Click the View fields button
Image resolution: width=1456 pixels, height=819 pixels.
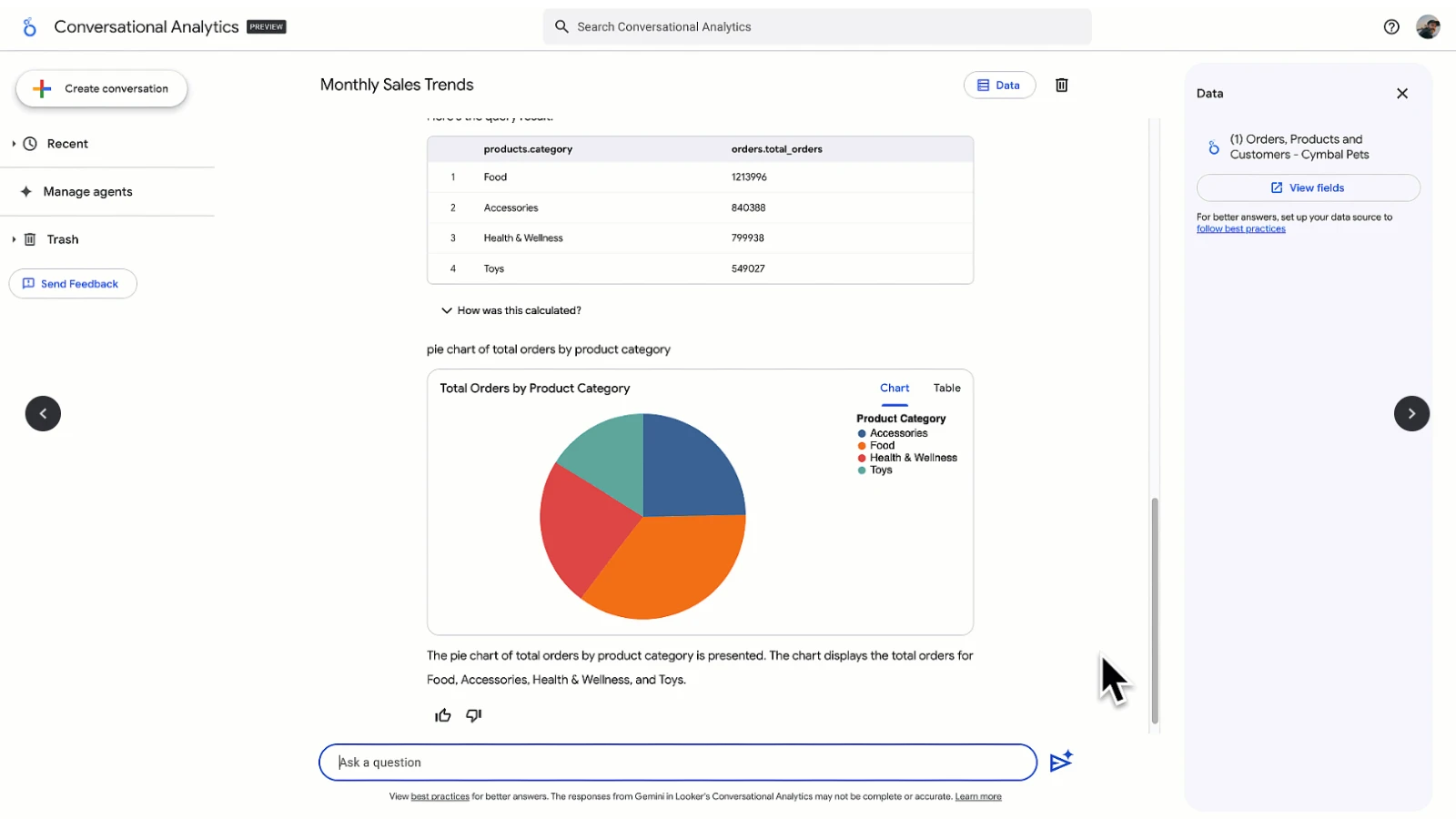[1308, 187]
